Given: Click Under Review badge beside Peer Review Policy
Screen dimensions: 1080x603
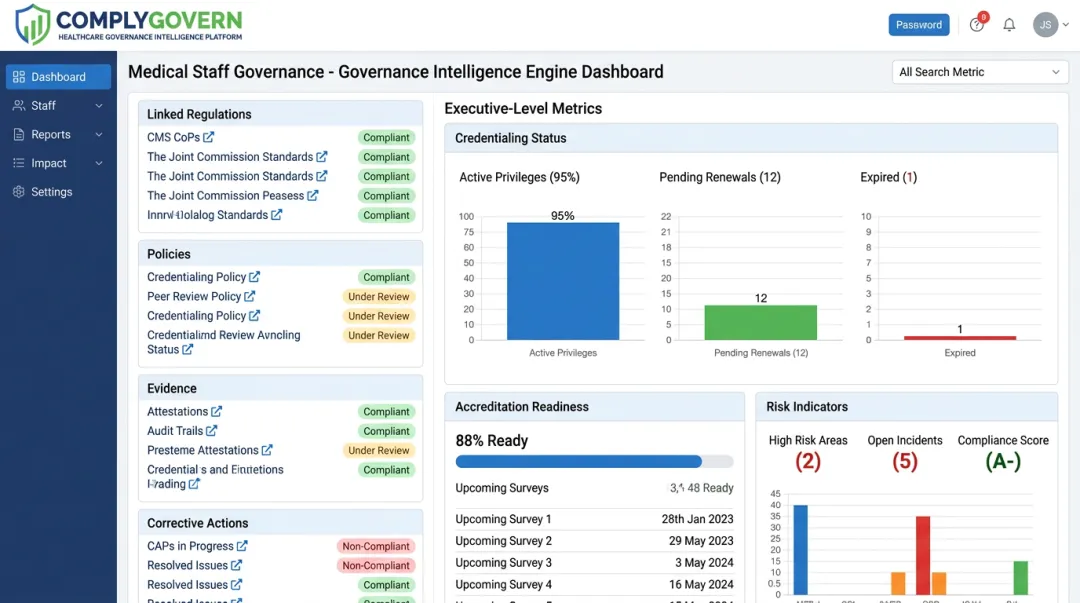Looking at the screenshot, I should [379, 296].
